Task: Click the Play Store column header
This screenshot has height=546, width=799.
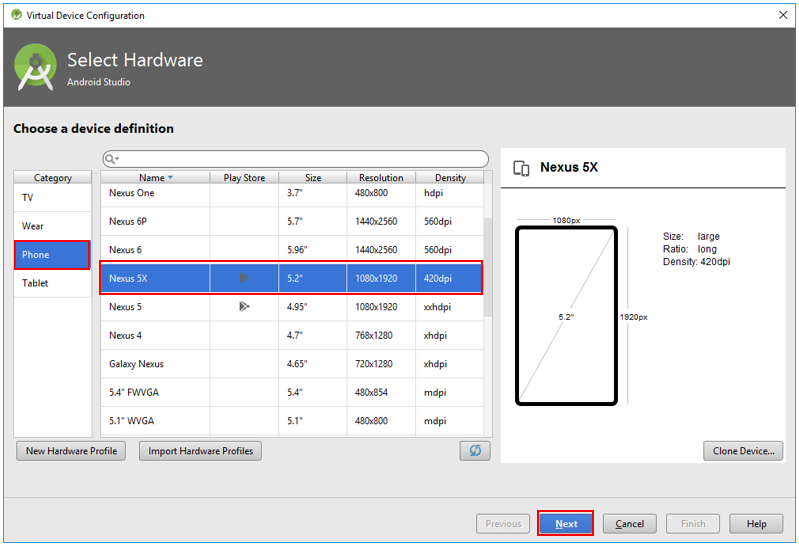Action: 244,177
